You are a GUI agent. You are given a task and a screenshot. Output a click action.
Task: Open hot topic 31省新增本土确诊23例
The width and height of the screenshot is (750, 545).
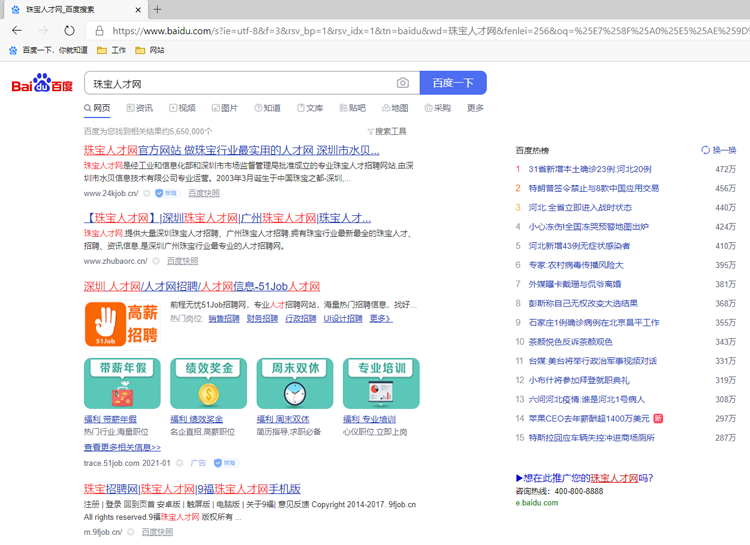click(x=590, y=169)
